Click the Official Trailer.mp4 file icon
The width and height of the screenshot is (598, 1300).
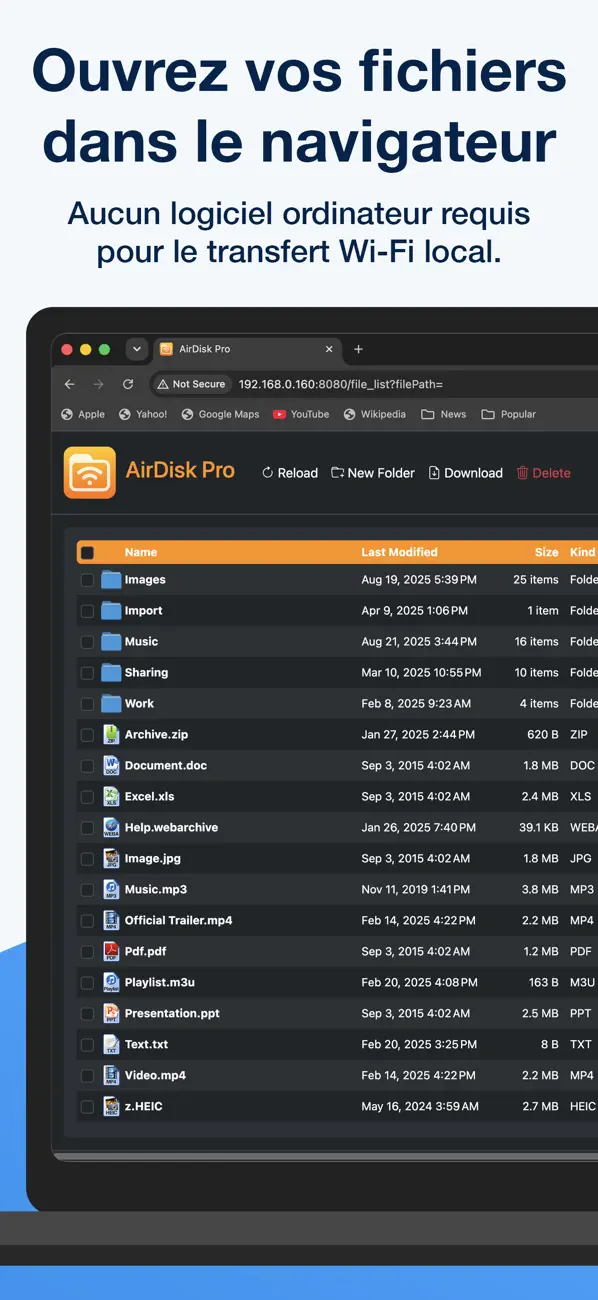point(111,921)
